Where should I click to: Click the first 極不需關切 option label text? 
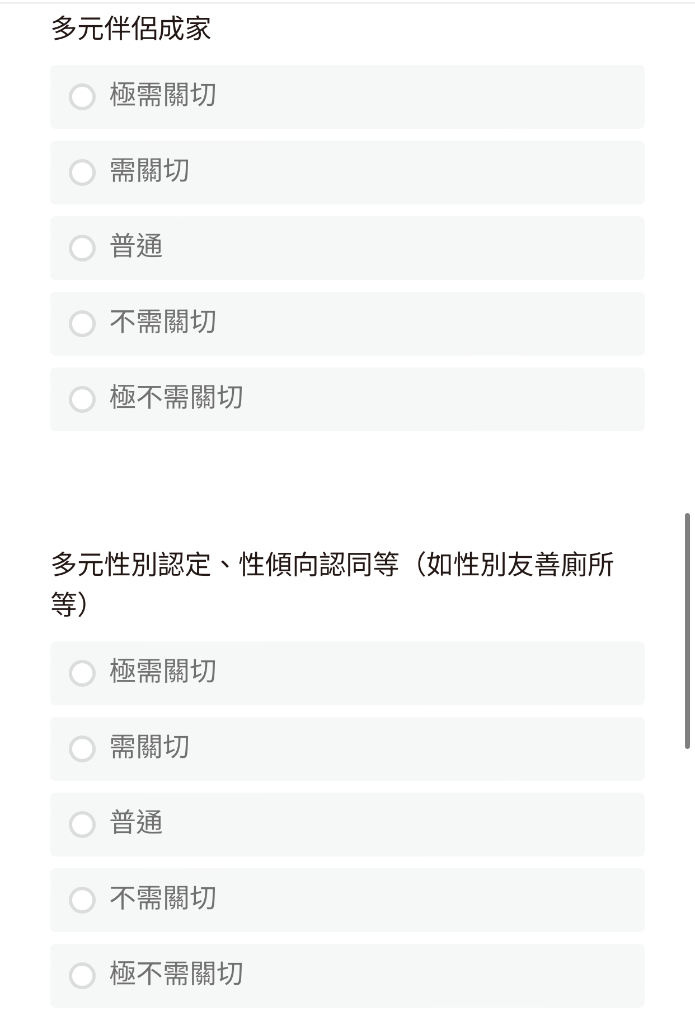(176, 397)
